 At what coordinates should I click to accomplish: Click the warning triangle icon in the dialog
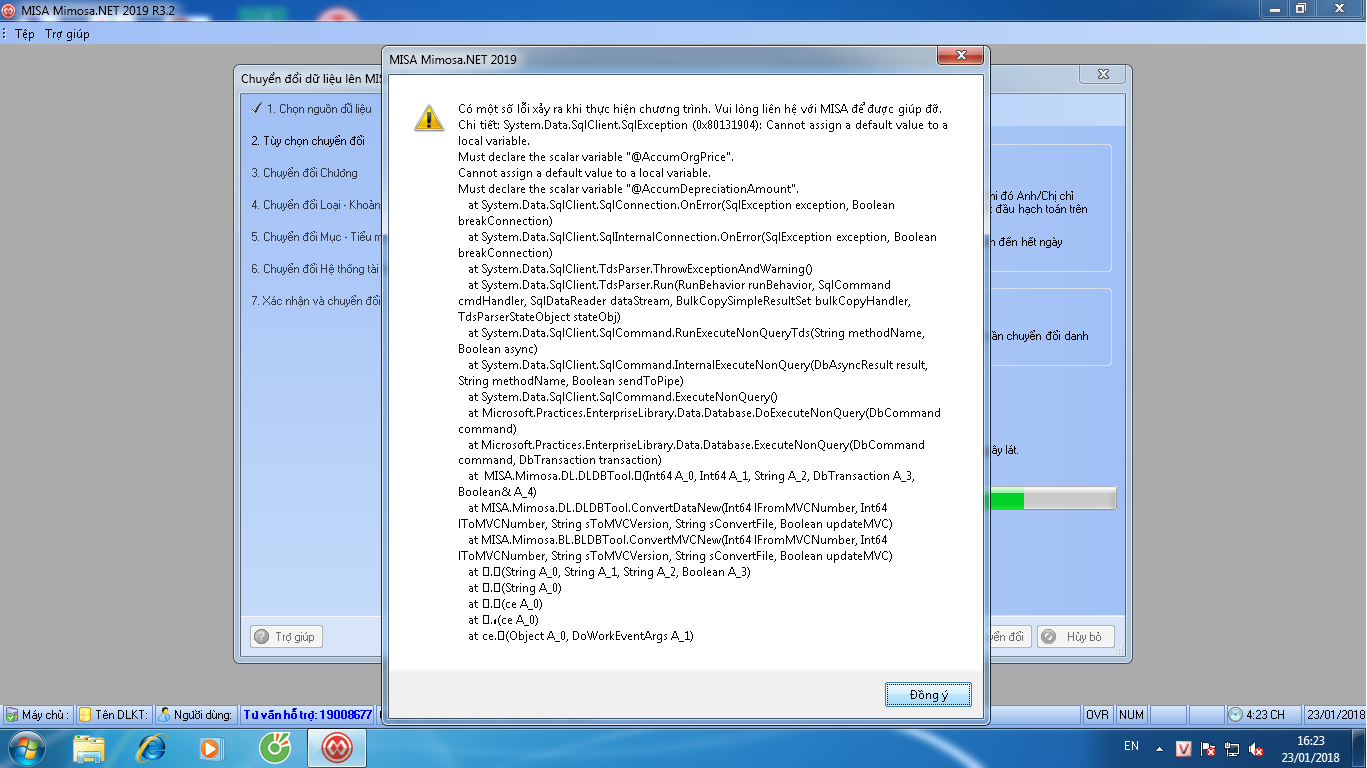pyautogui.click(x=429, y=117)
